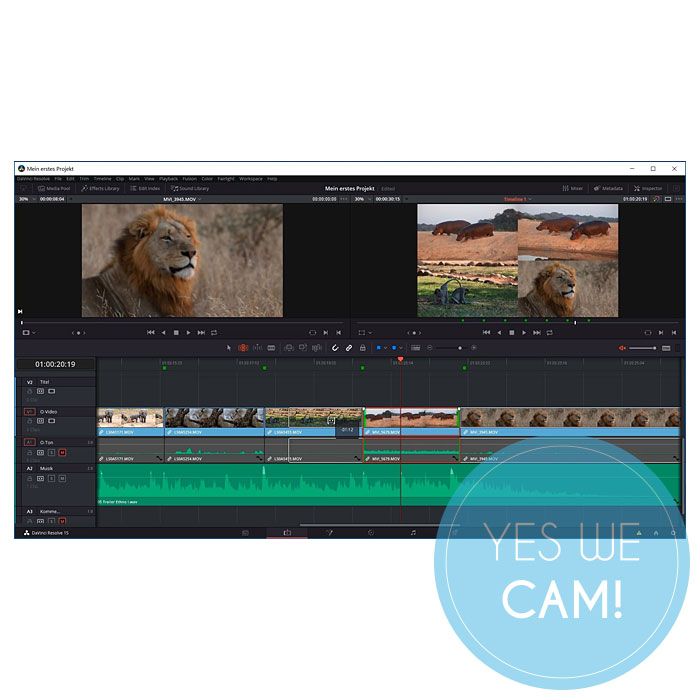700x700 pixels.
Task: Open the Effects Library panel
Action: coord(100,188)
